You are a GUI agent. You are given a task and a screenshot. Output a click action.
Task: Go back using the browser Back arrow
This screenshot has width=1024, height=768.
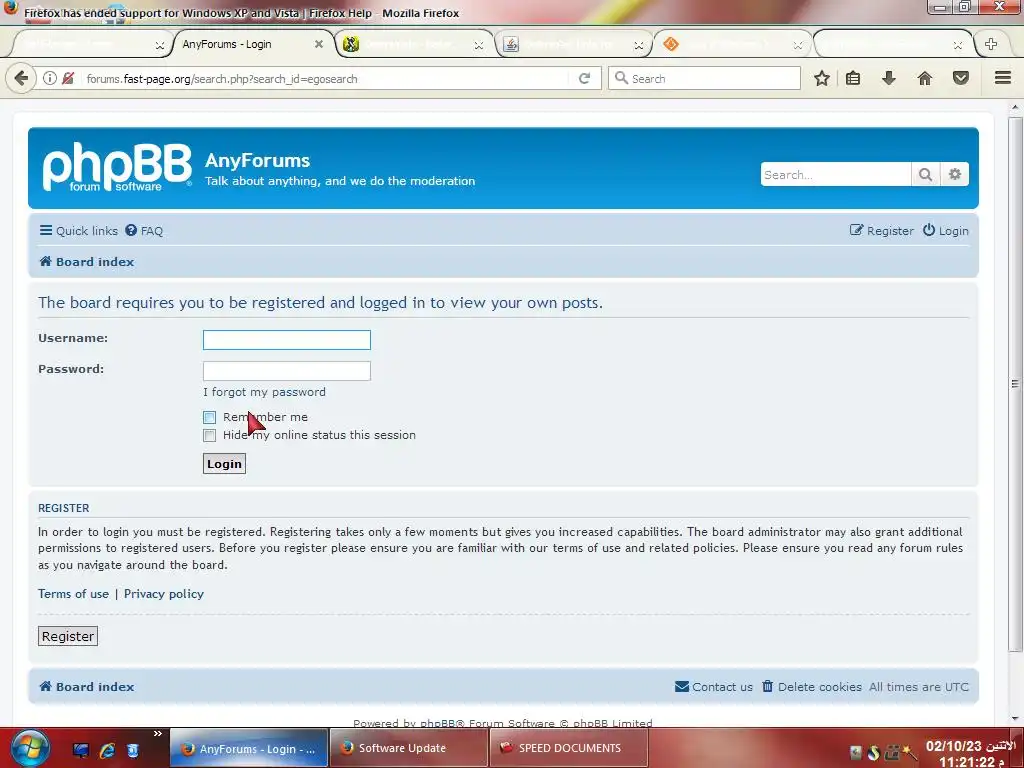(21, 79)
